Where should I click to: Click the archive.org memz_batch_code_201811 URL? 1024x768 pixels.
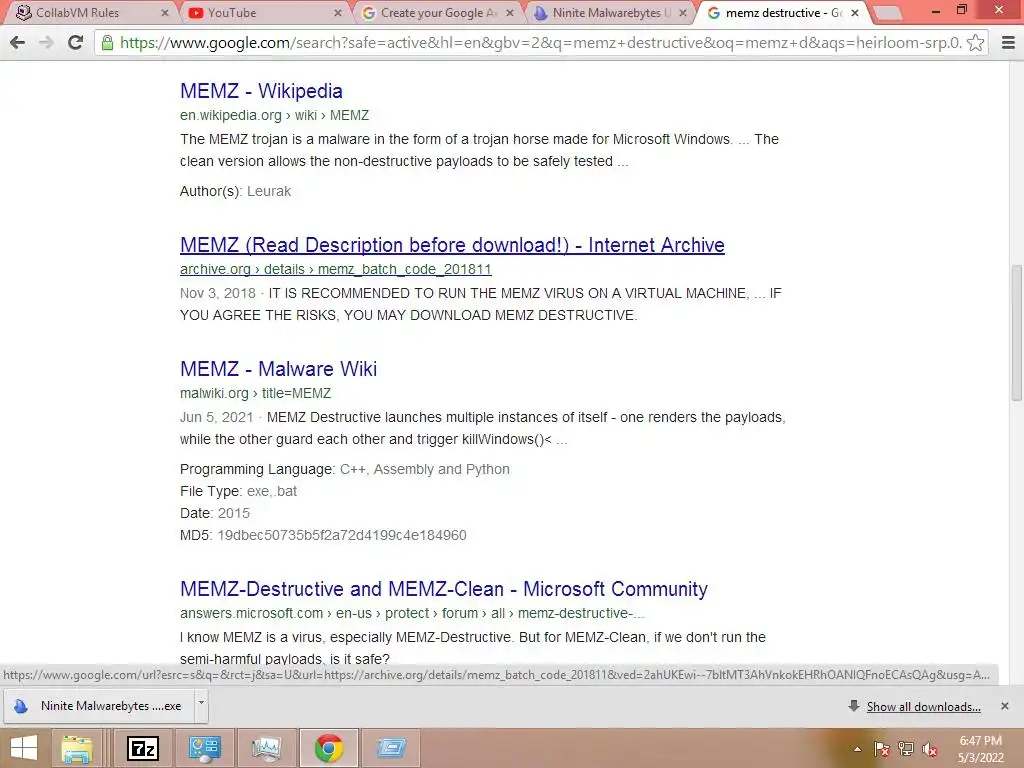335,269
